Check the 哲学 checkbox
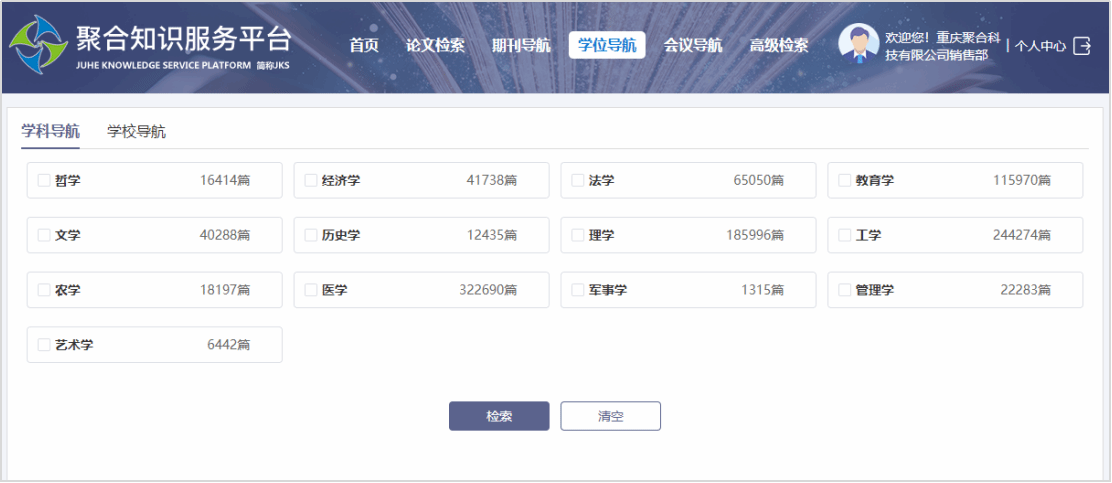The height and width of the screenshot is (483, 1112). [44, 181]
